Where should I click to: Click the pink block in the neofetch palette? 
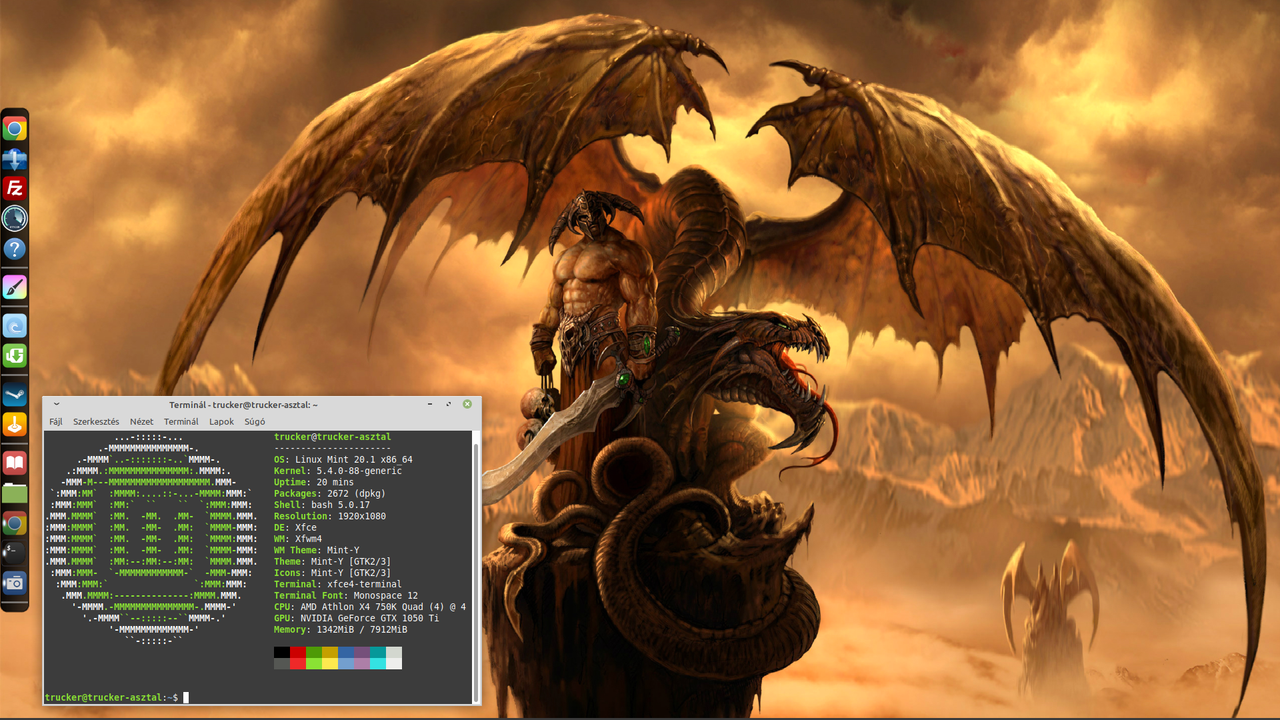click(362, 663)
